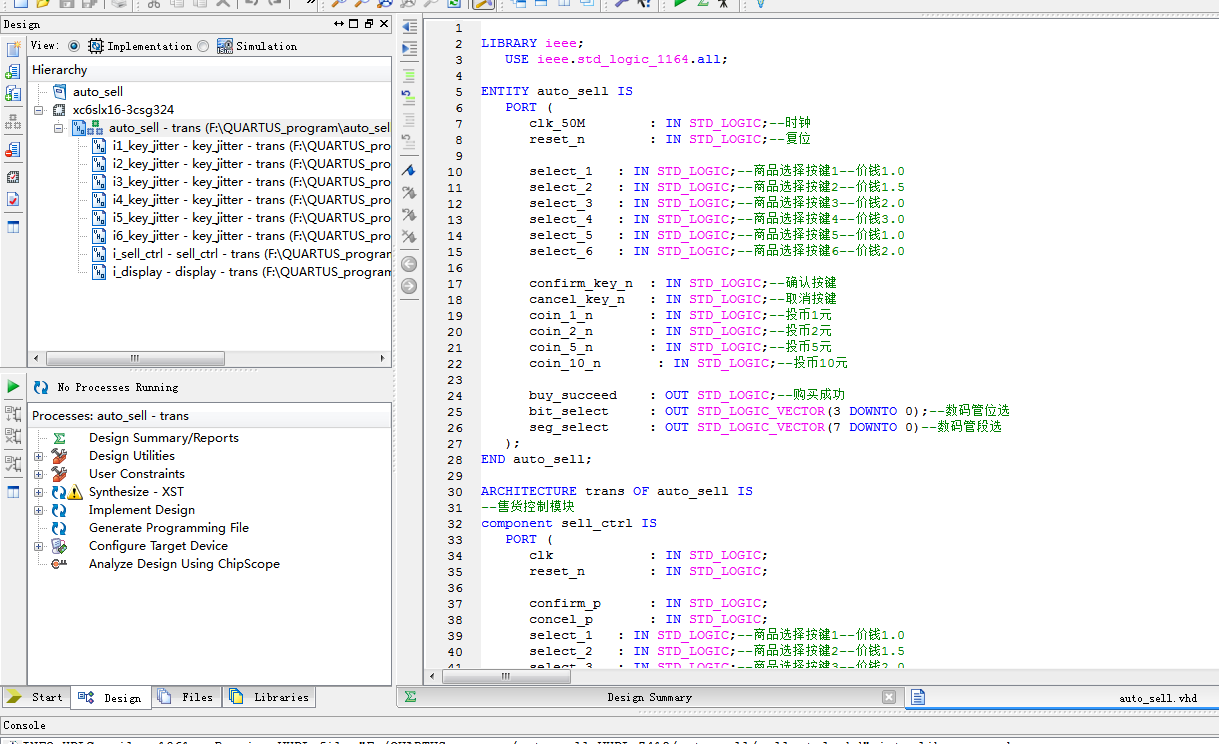Screen dimensions: 1219x744
Task: Click the Hierarchy scrollbar left arrow
Action: (37, 358)
